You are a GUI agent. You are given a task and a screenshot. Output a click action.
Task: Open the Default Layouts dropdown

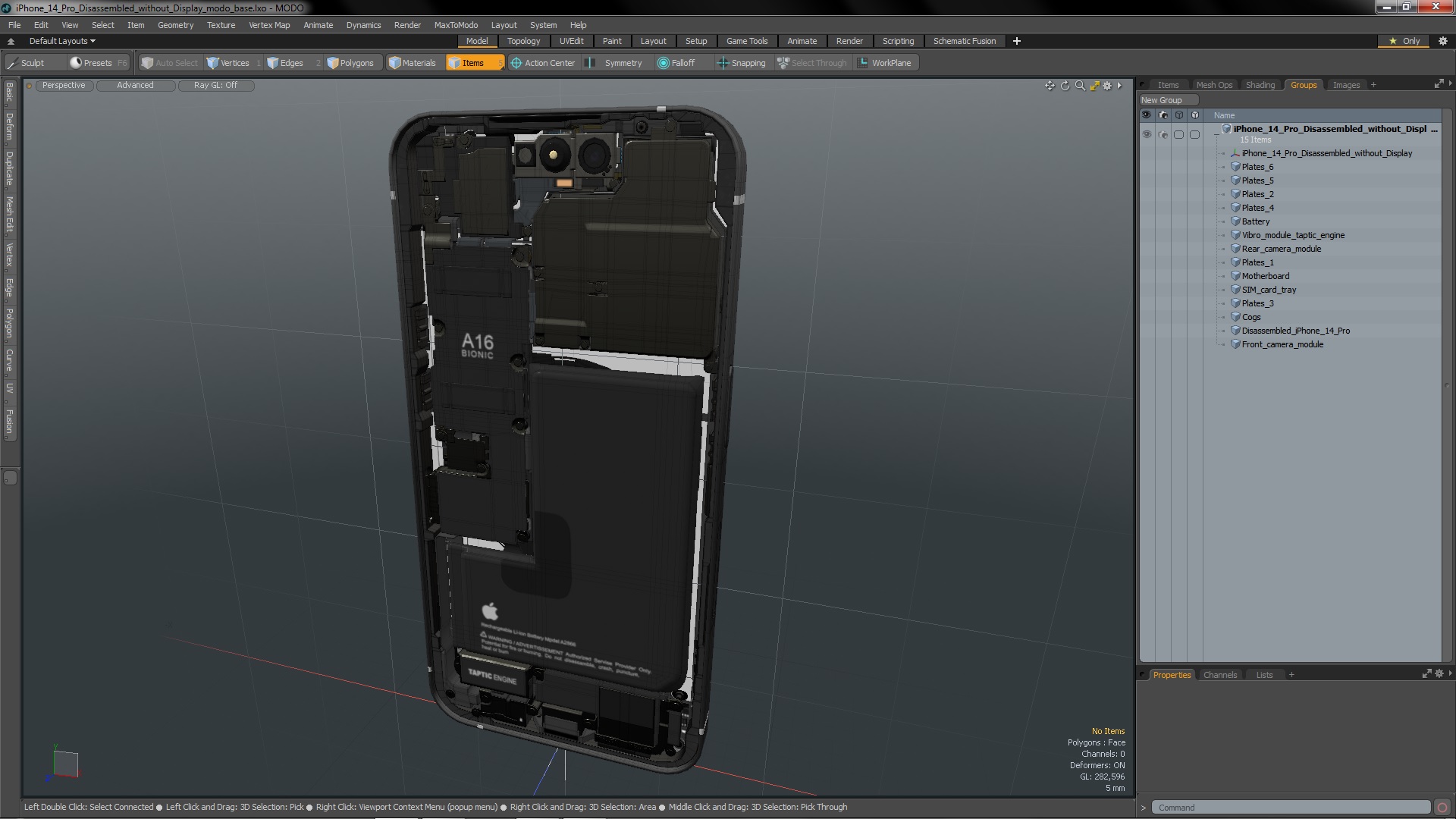(x=62, y=41)
